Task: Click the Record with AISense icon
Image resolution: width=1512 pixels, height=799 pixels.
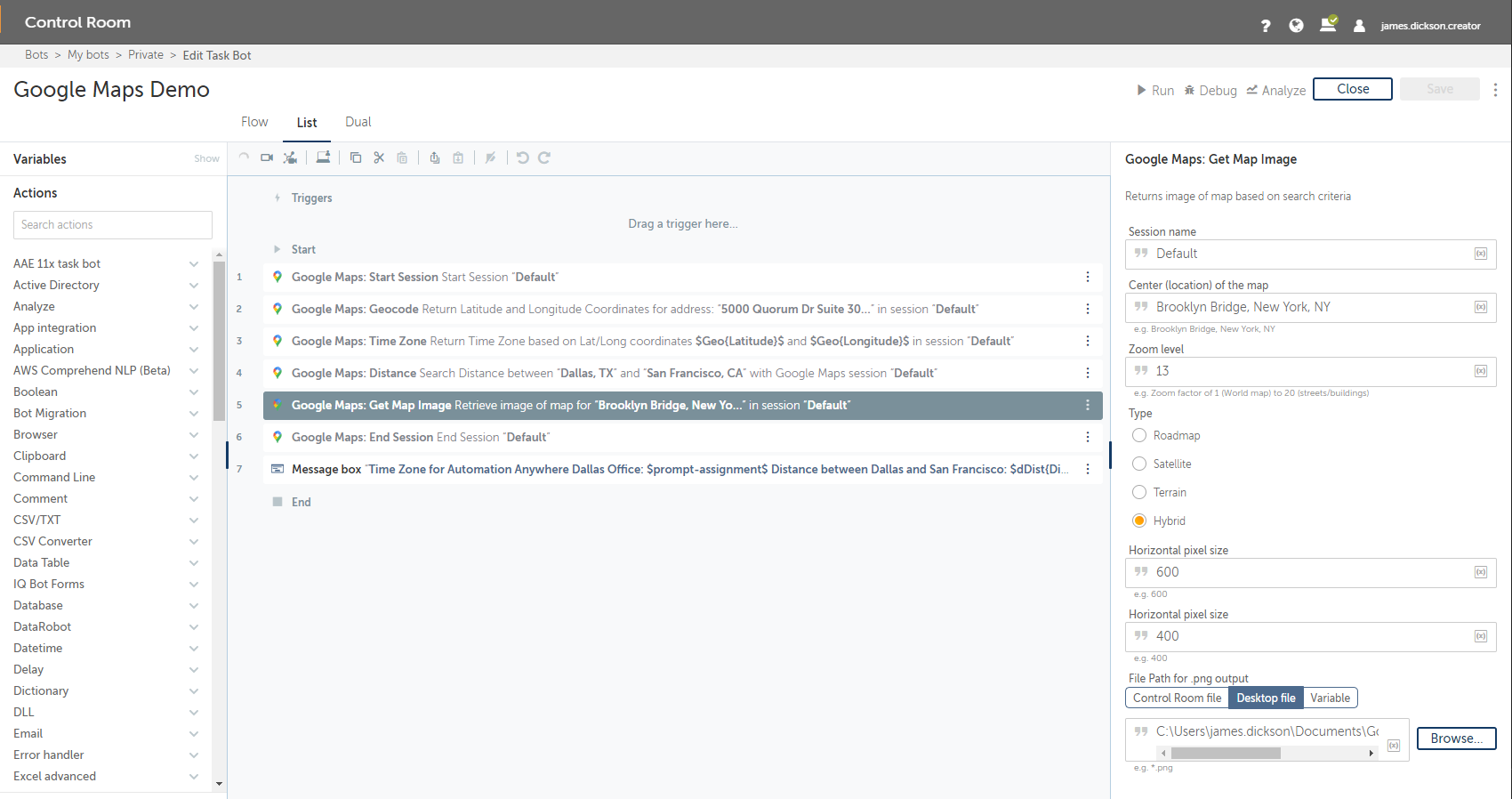Action: 290,157
